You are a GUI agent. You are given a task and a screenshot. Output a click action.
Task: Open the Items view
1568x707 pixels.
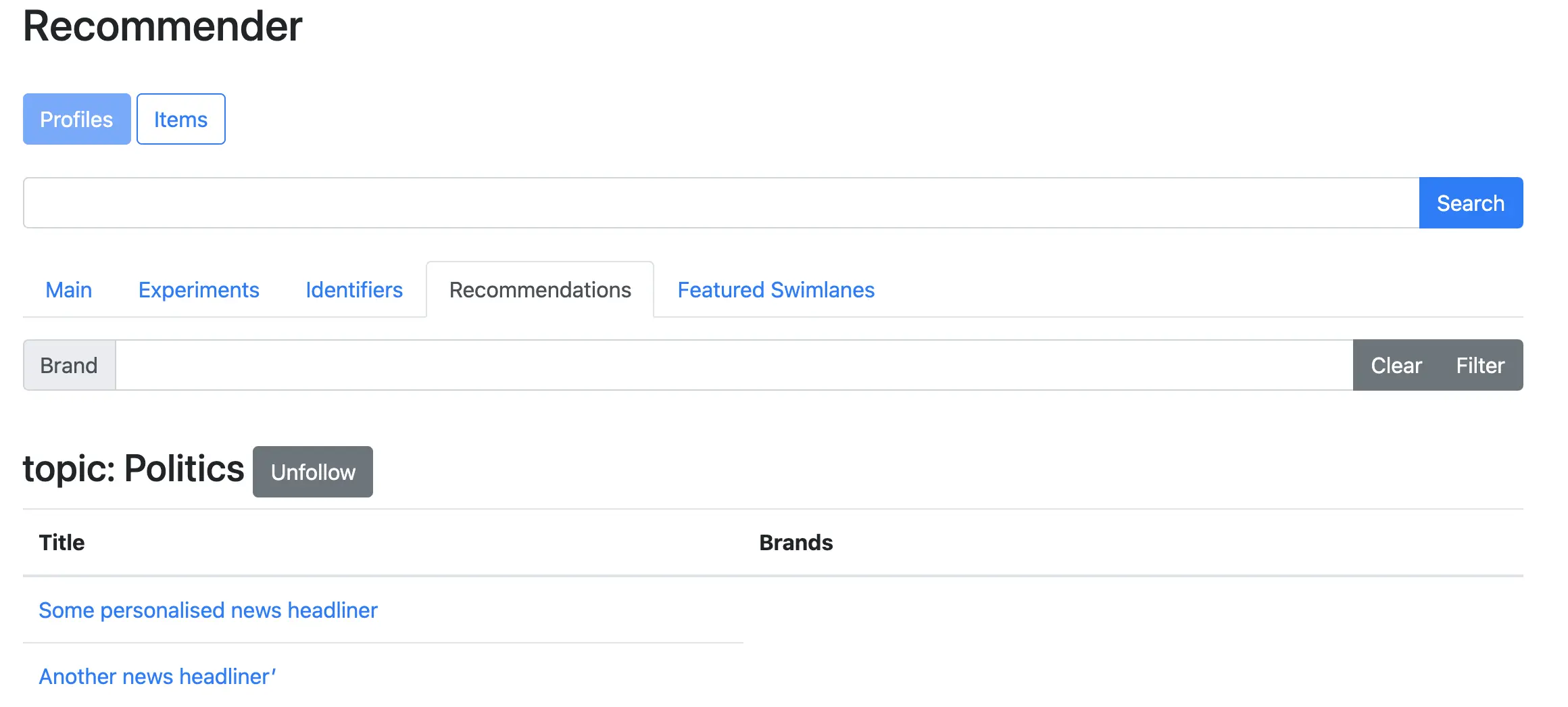point(180,119)
